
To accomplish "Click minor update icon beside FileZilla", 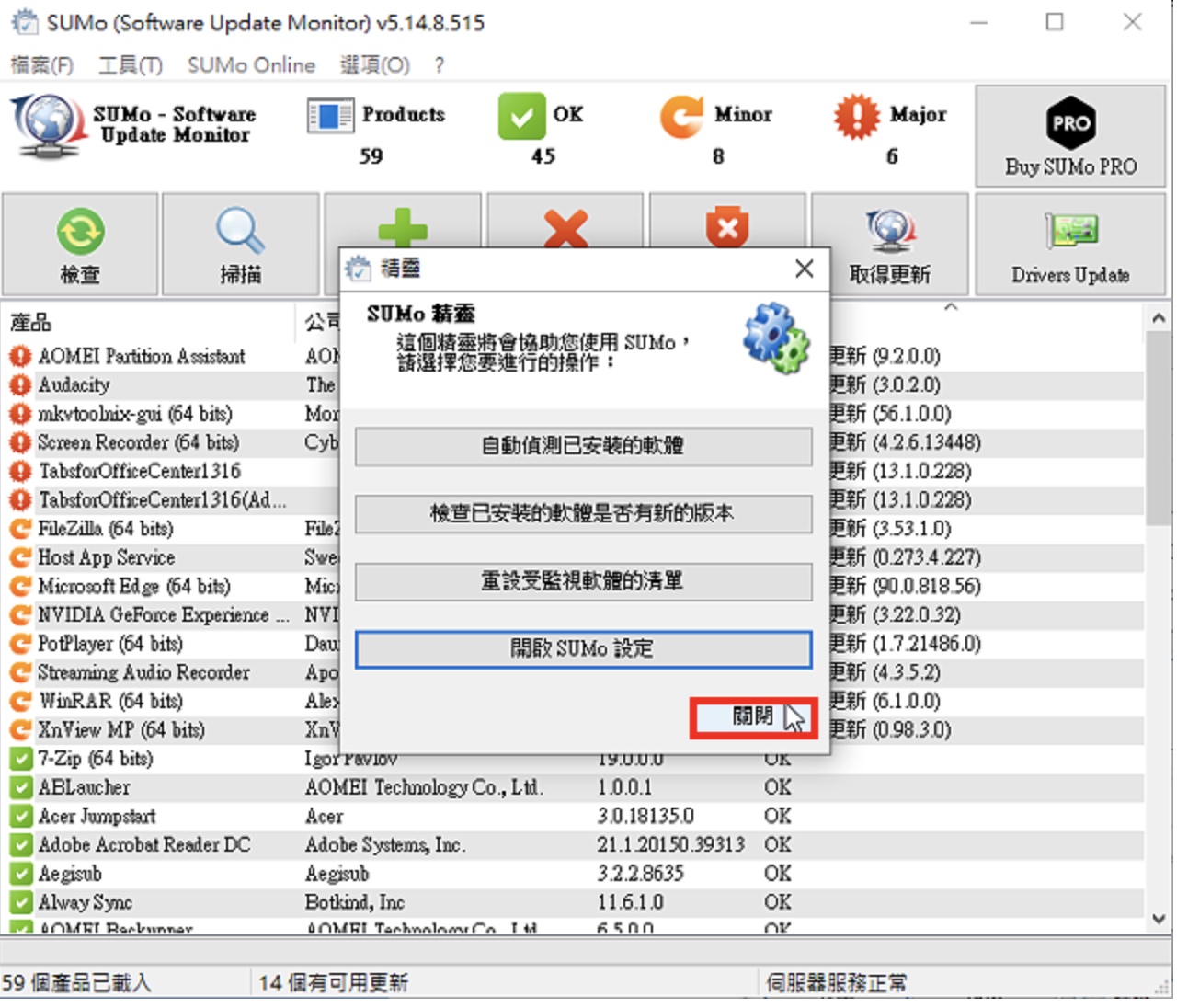I will click(19, 529).
